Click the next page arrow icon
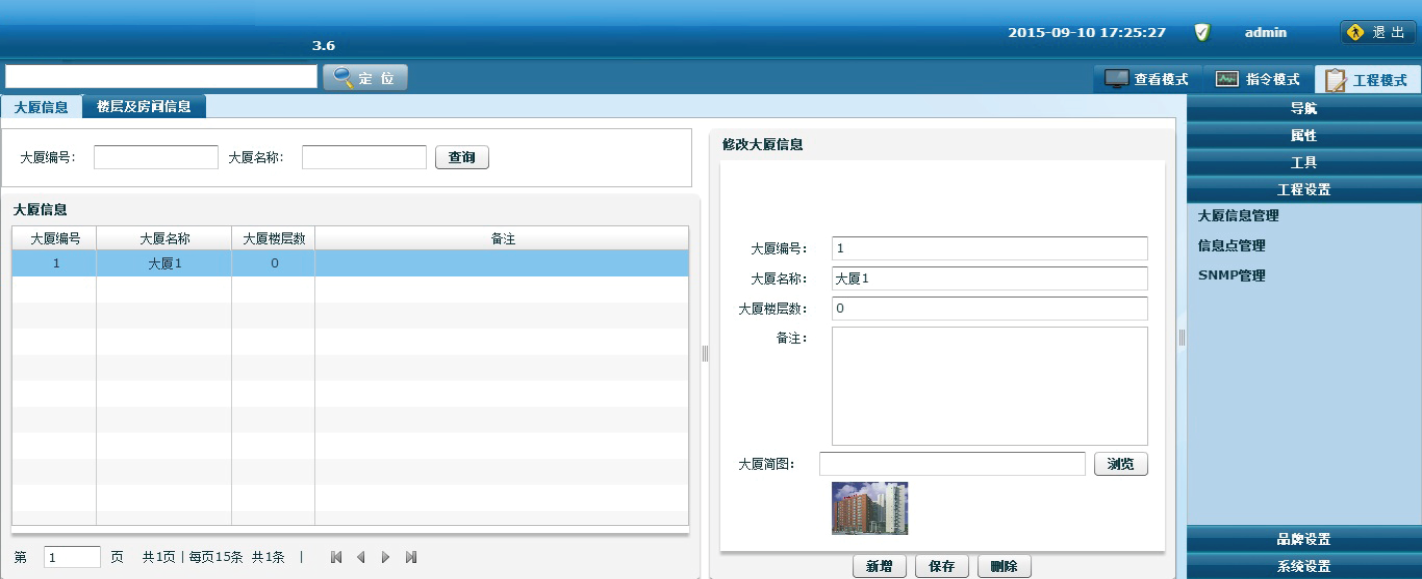 tap(386, 557)
